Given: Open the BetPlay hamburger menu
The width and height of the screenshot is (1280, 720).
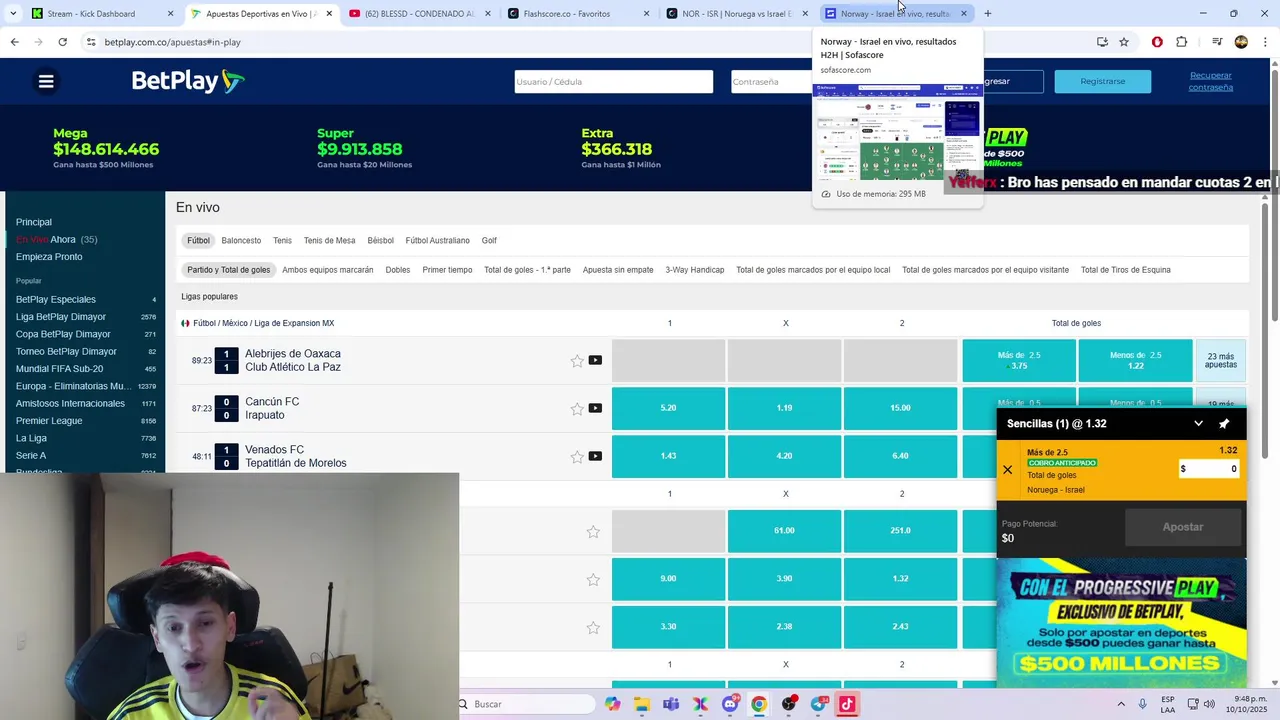Looking at the screenshot, I should pyautogui.click(x=46, y=82).
